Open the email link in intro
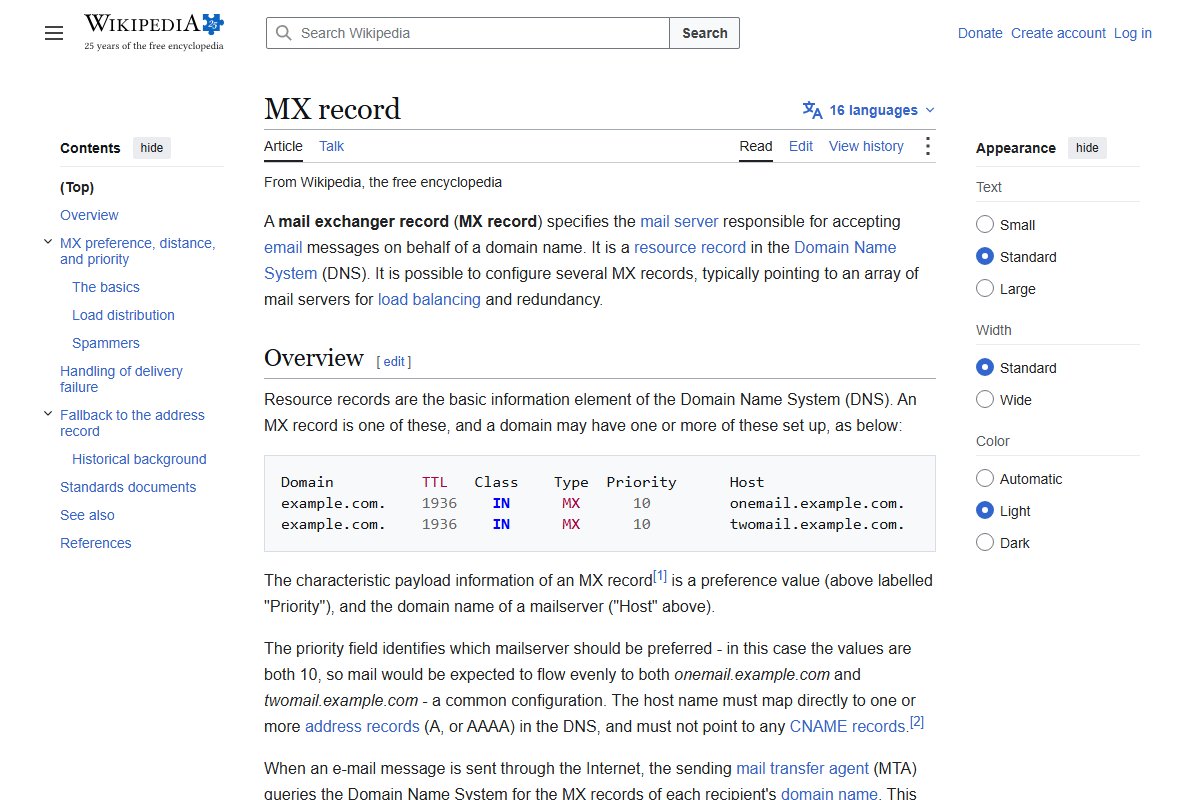This screenshot has width=1200, height=800. tap(283, 247)
